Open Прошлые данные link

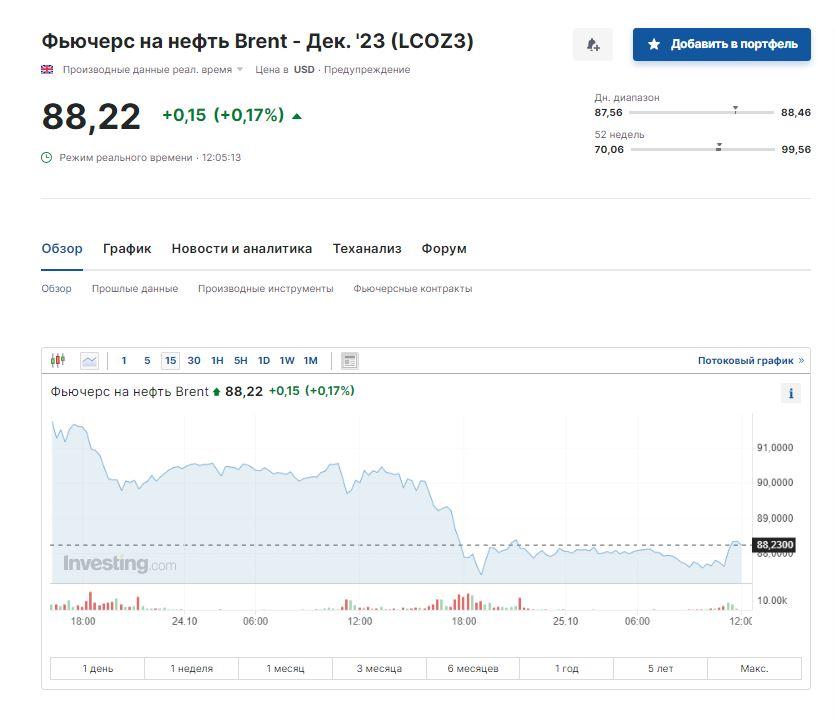pyautogui.click(x=135, y=288)
